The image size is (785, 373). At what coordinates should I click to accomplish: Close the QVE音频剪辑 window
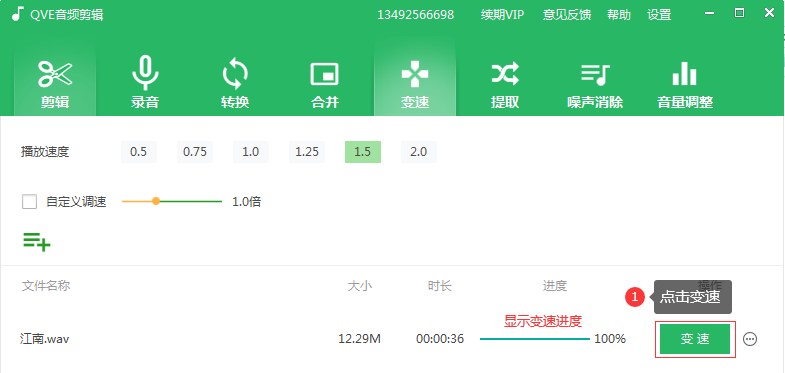769,14
